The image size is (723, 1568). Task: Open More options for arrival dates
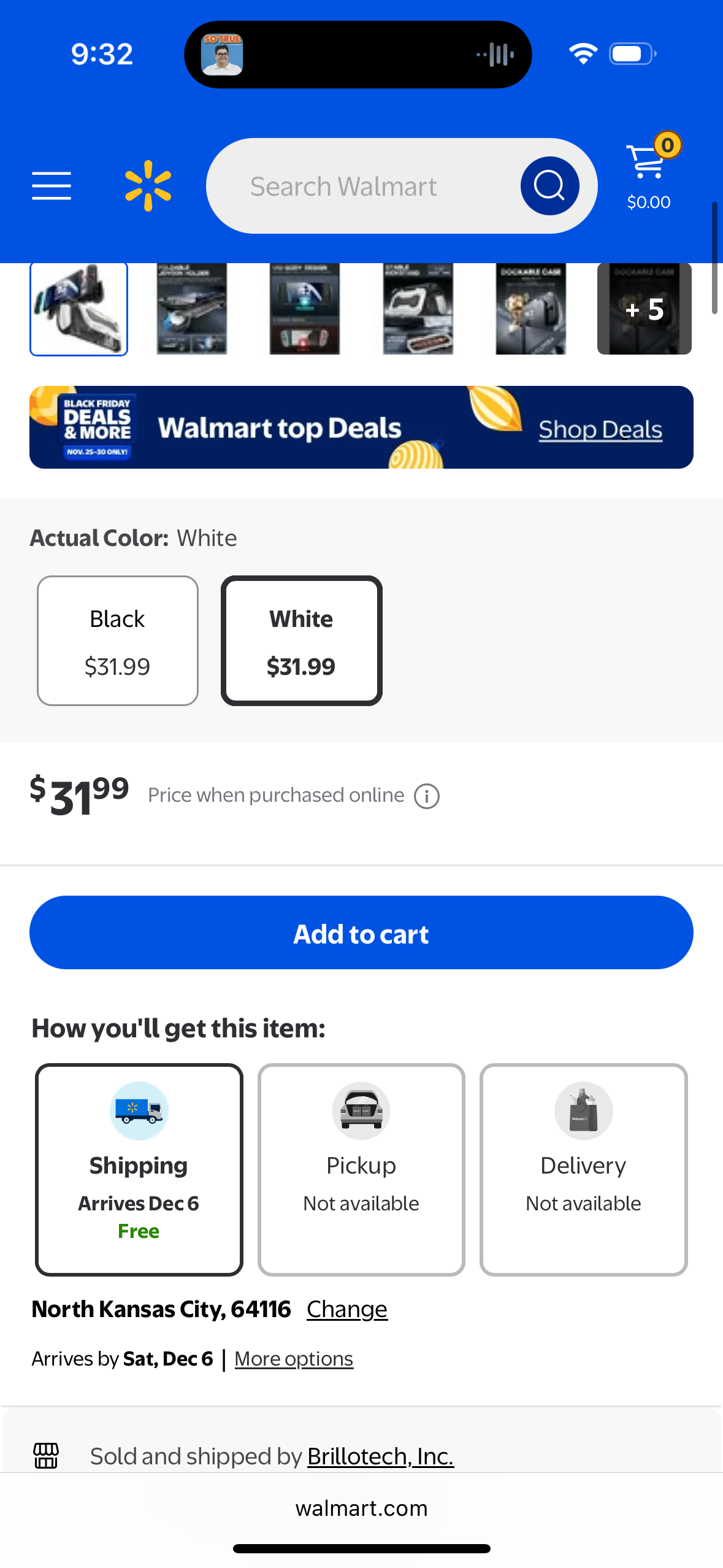294,1359
